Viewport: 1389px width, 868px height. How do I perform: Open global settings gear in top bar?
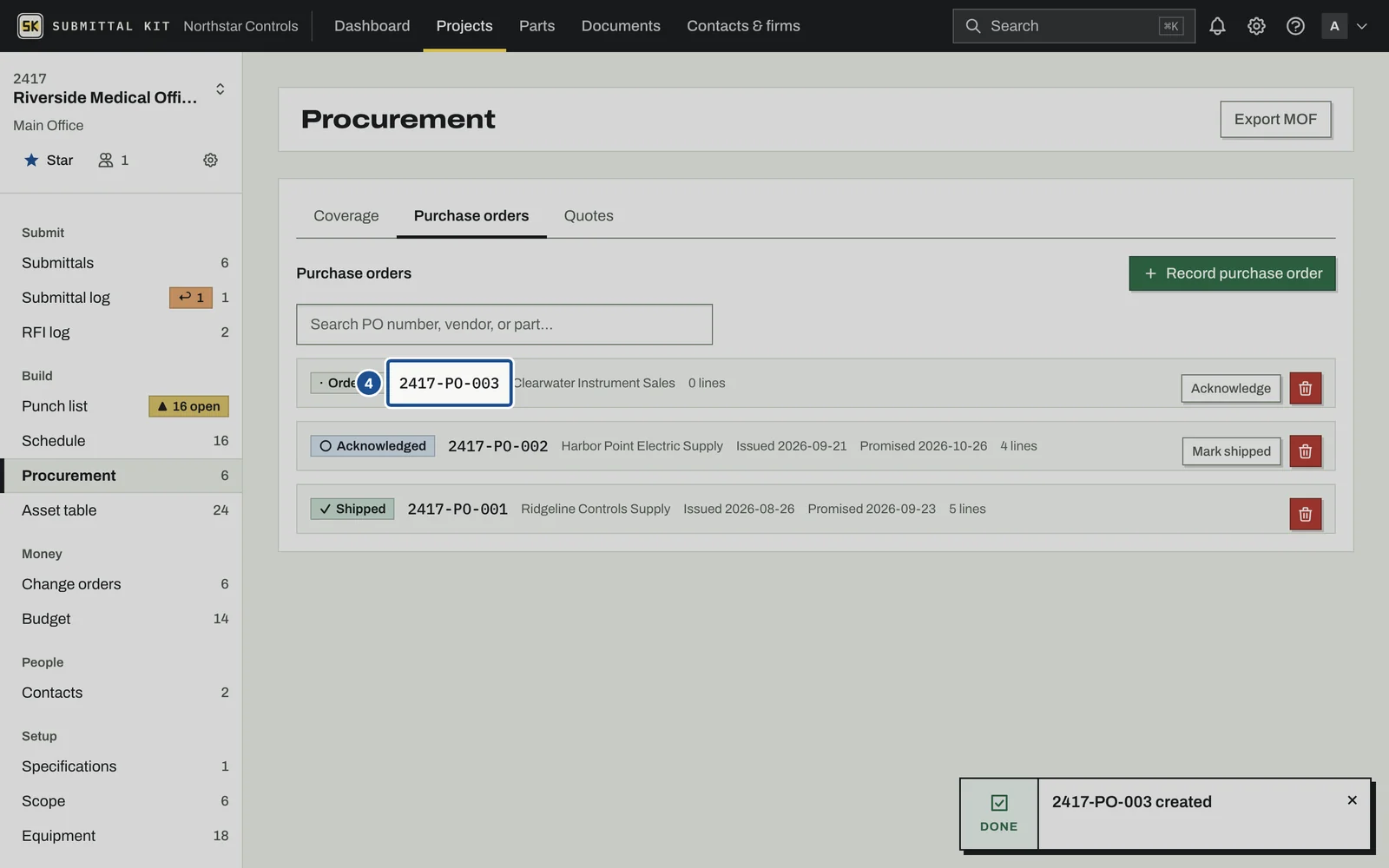(1256, 26)
